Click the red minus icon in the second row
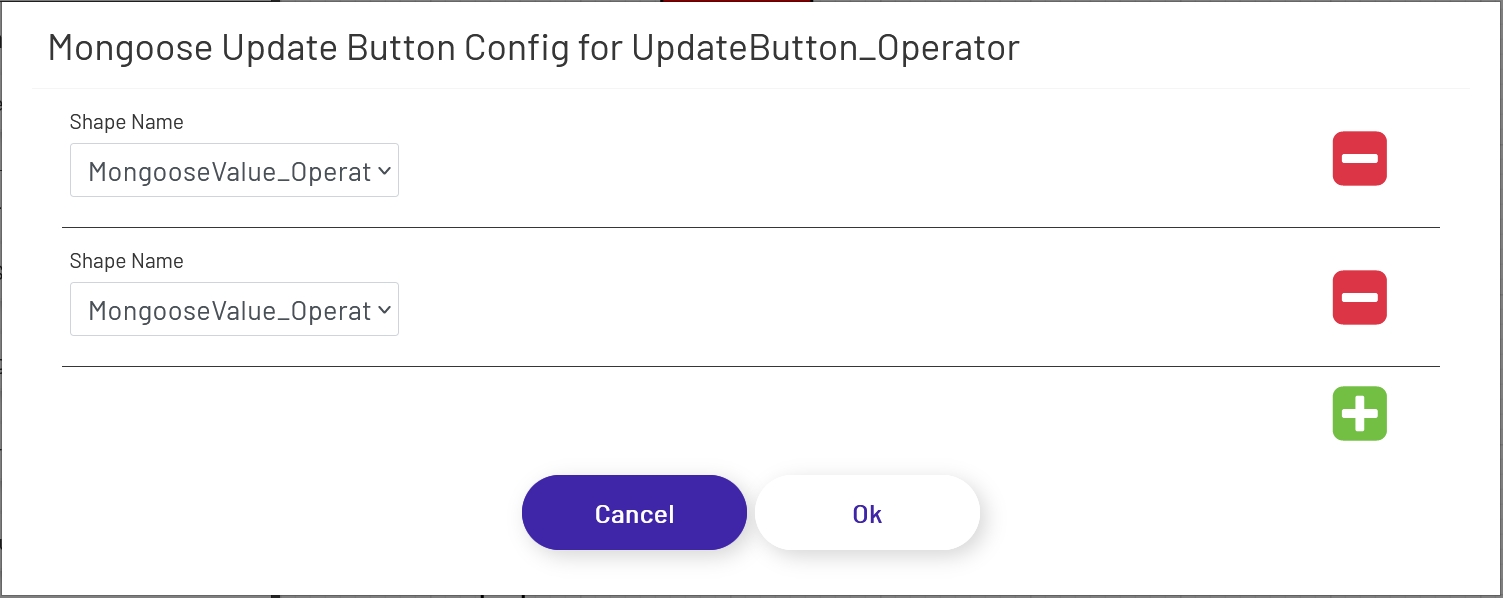Viewport: 1503px width, 598px height. (1359, 297)
